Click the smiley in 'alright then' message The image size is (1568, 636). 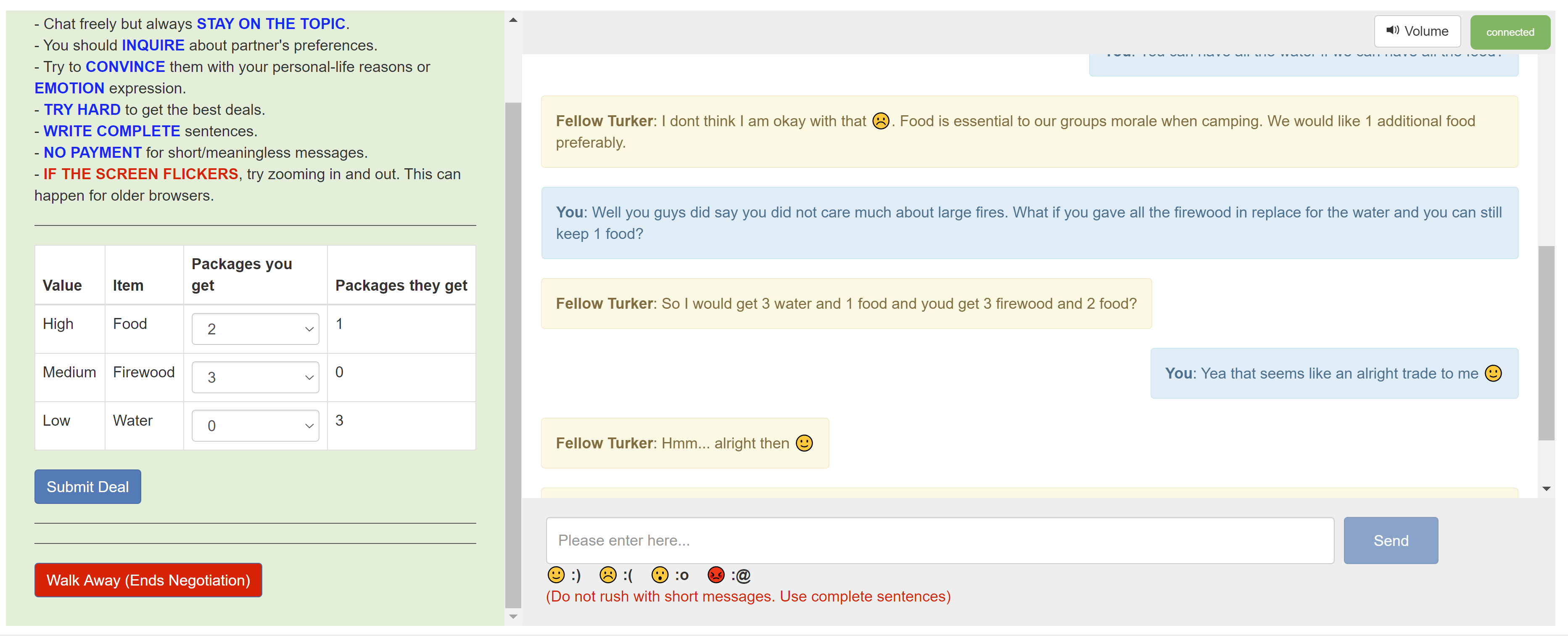click(804, 443)
